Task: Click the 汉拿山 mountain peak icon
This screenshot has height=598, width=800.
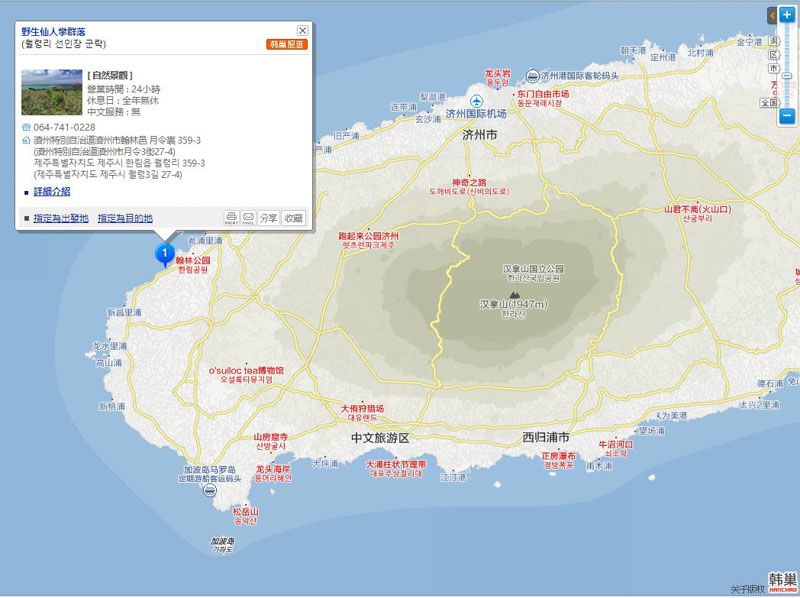Action: (x=514, y=295)
